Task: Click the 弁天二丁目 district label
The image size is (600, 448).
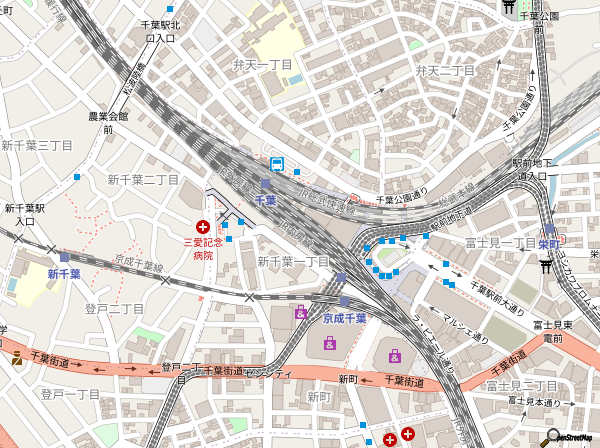Action: tap(444, 70)
